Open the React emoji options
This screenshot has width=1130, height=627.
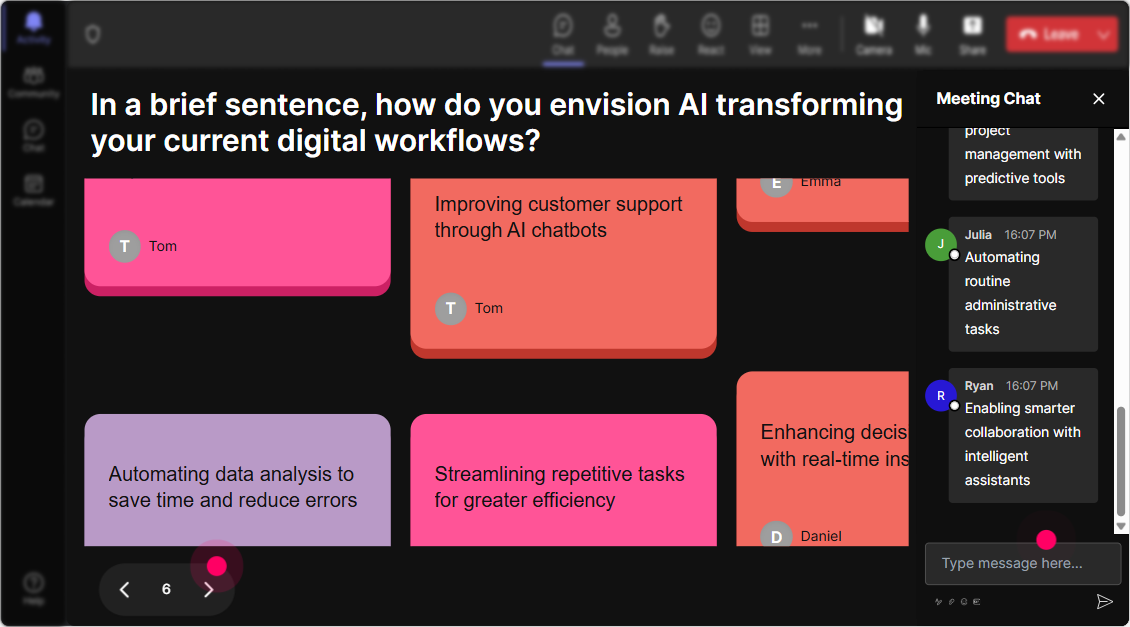click(x=711, y=35)
